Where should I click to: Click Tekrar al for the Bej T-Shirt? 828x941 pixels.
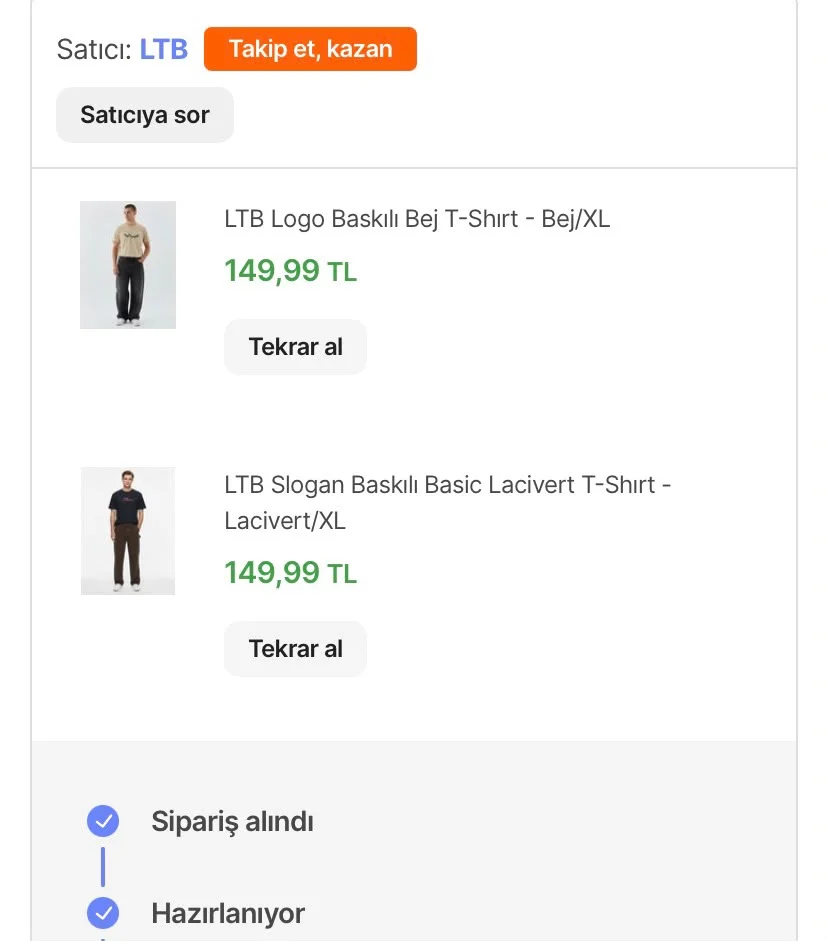click(295, 347)
